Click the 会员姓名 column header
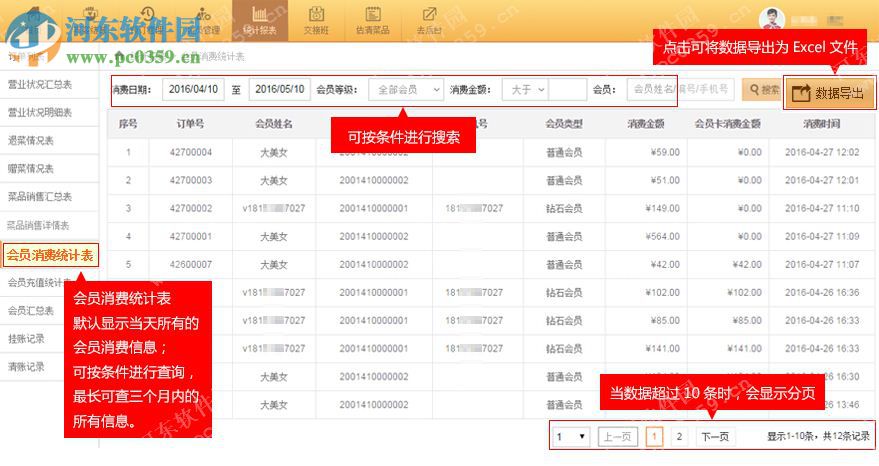Screen dimensions: 879x466 pos(274,124)
